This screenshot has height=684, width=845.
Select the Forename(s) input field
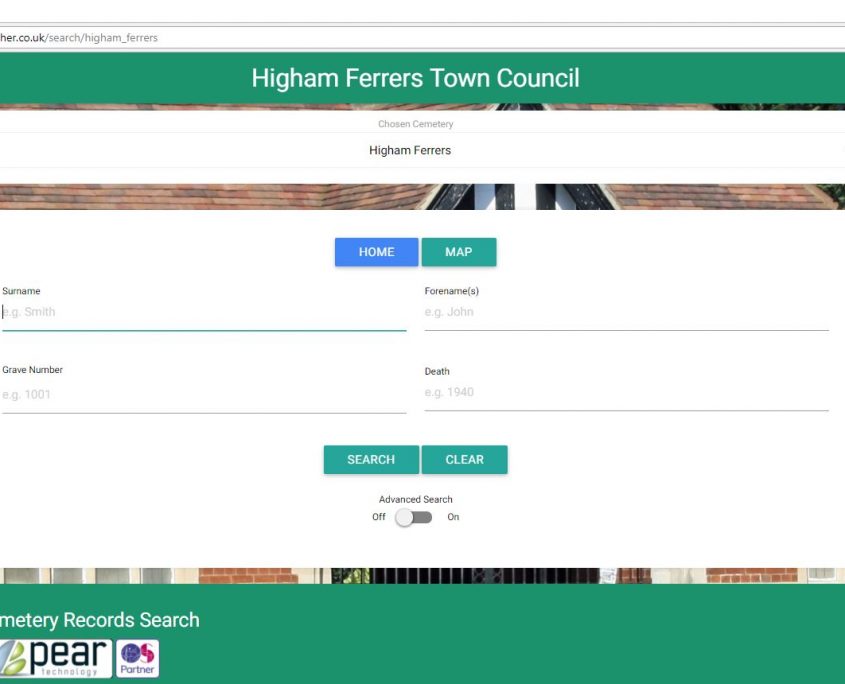point(626,312)
